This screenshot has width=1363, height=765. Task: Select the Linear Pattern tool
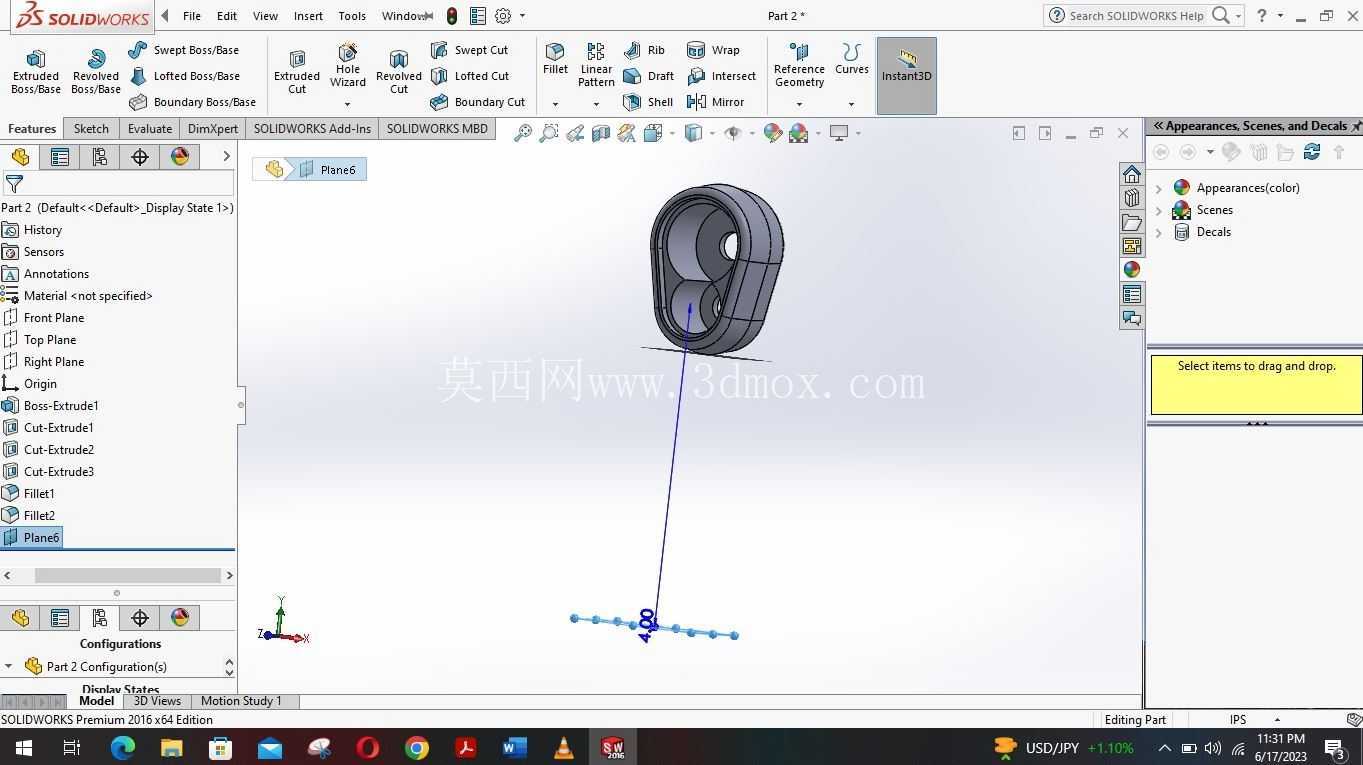point(596,64)
